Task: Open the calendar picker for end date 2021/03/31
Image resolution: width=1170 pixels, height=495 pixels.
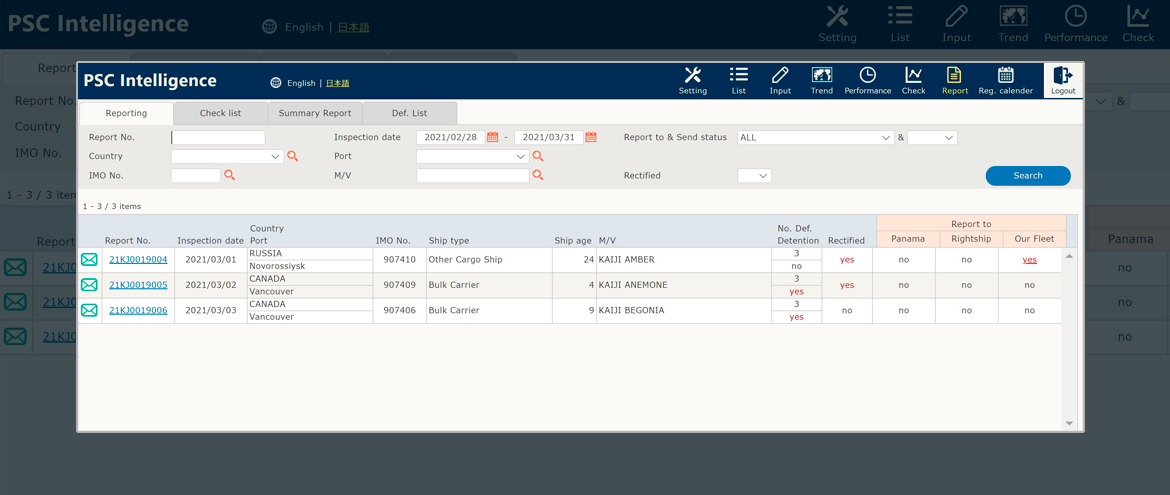Action: click(590, 137)
